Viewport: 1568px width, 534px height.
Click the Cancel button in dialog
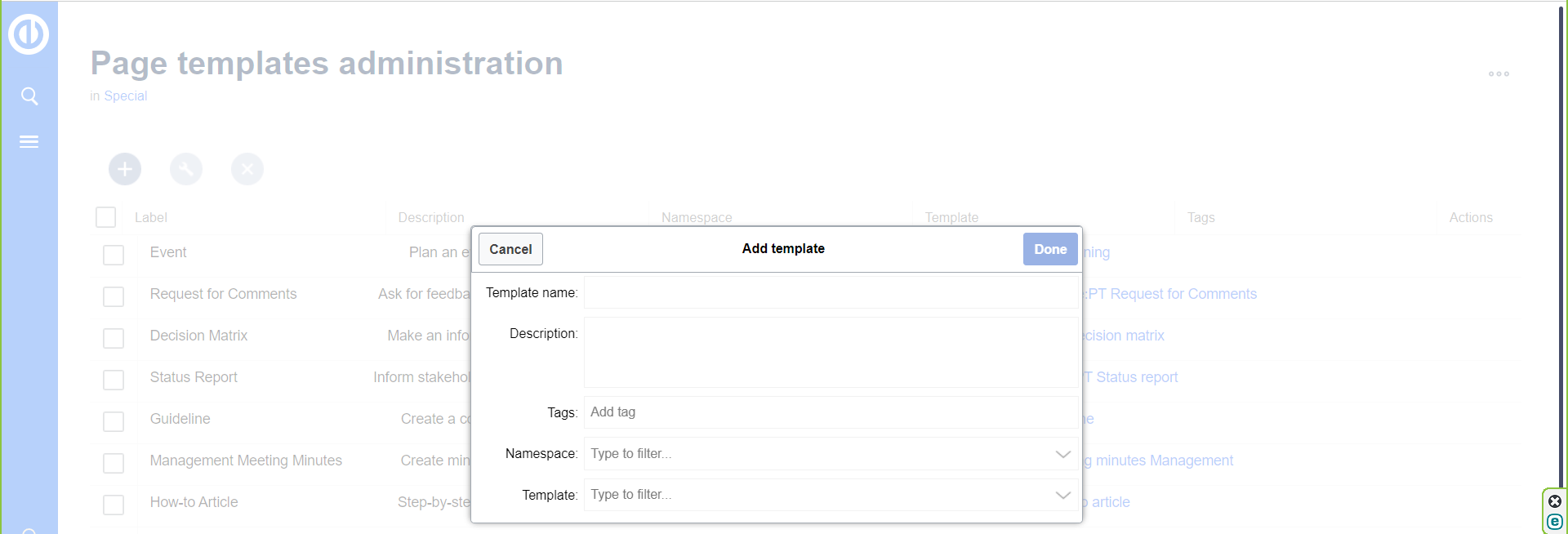(510, 249)
